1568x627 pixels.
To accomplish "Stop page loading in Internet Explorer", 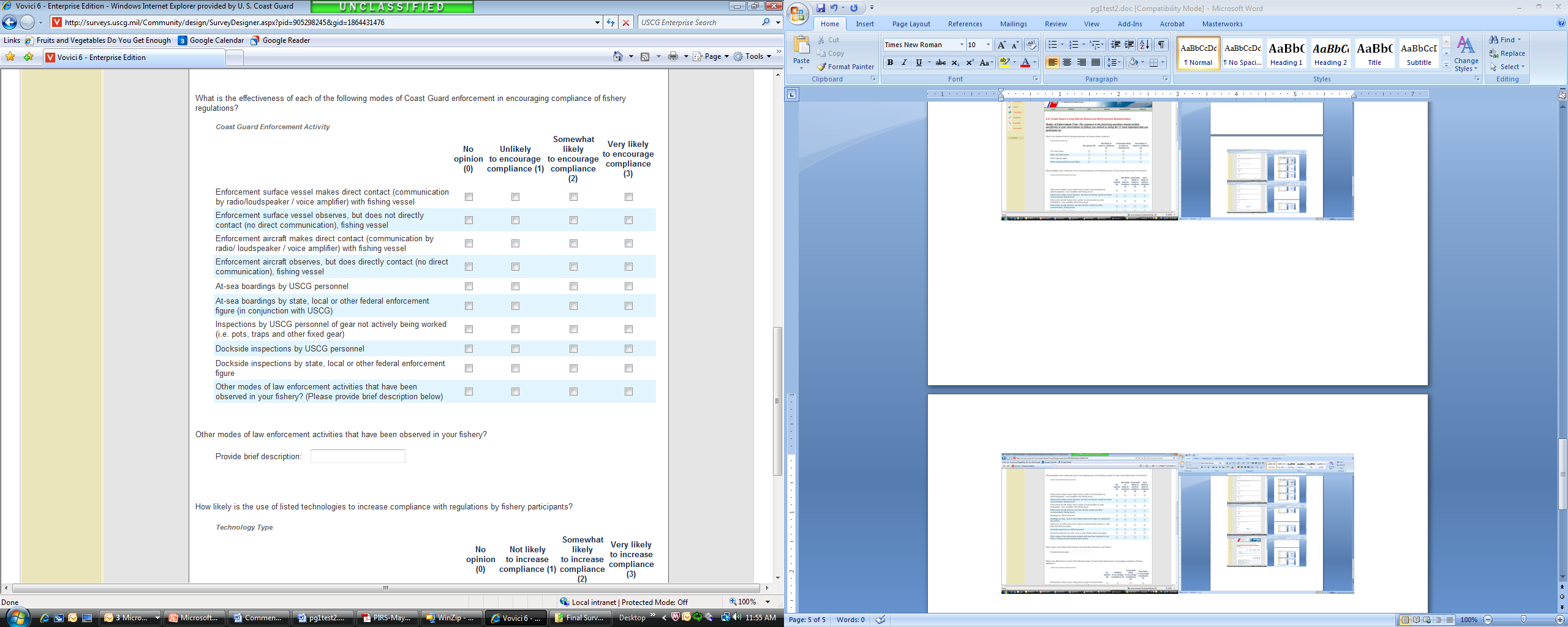I will click(626, 23).
